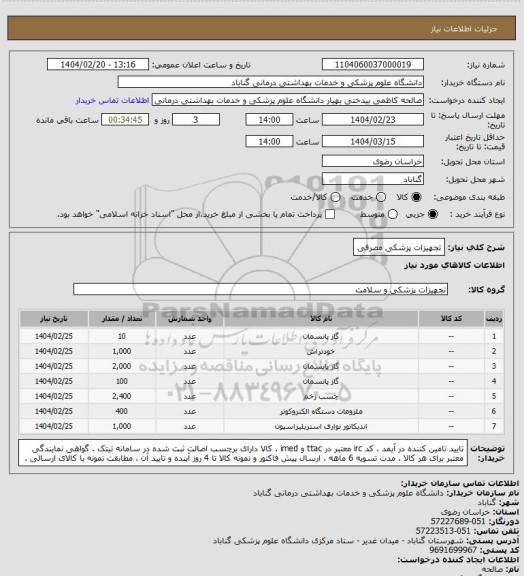Click the delivery city field گناباد
Viewport: 524px width, 576px height.
click(373, 179)
